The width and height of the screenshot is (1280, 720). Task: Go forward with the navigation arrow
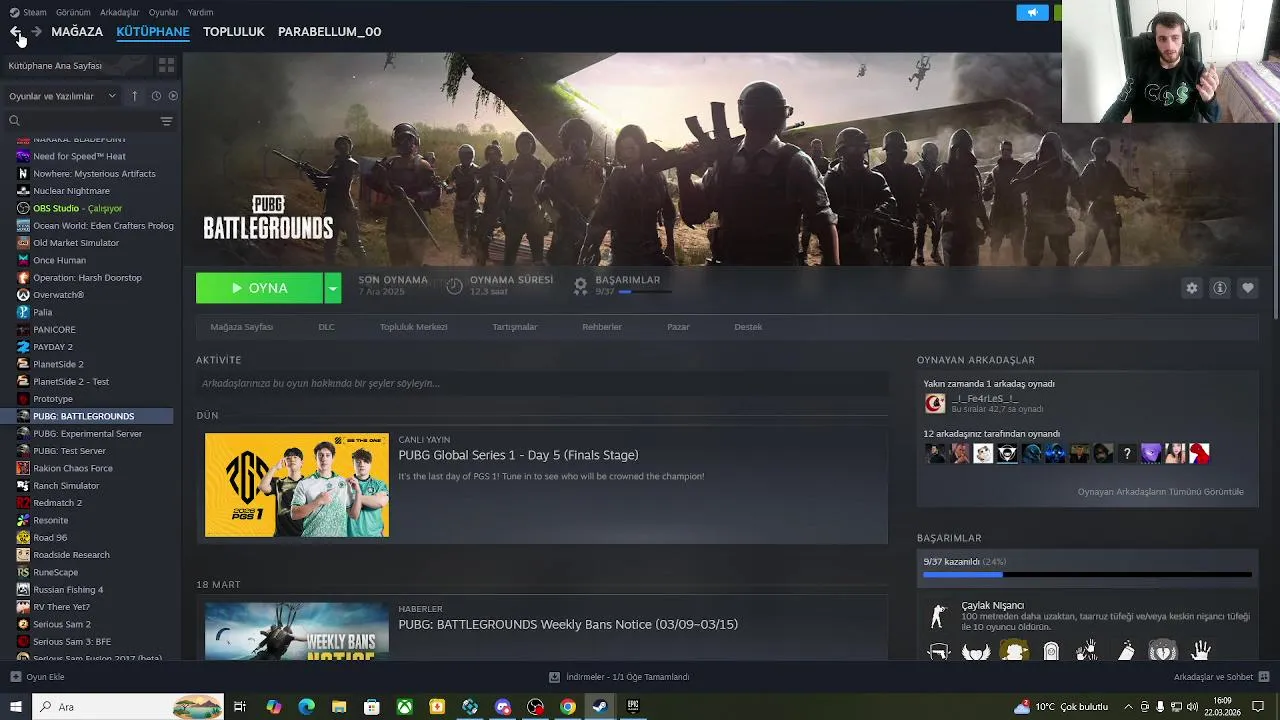(36, 32)
